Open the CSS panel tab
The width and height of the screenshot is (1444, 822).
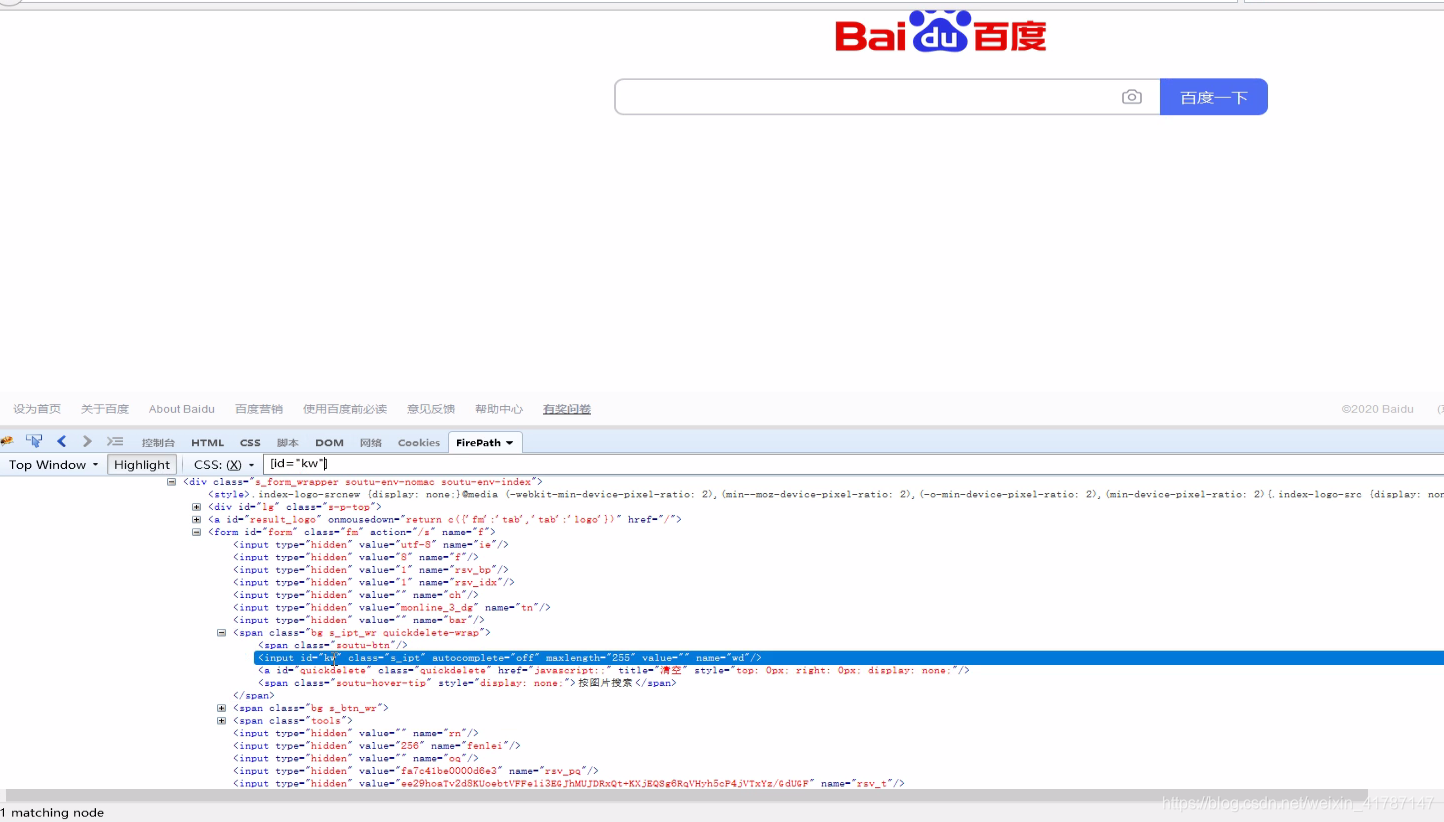coord(250,443)
